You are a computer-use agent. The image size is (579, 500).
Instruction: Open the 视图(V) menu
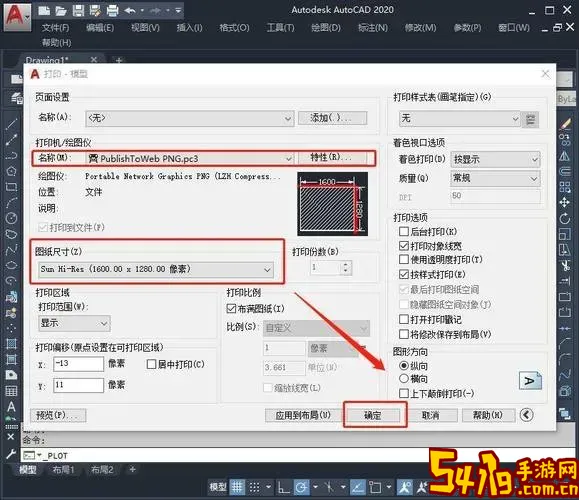point(145,28)
